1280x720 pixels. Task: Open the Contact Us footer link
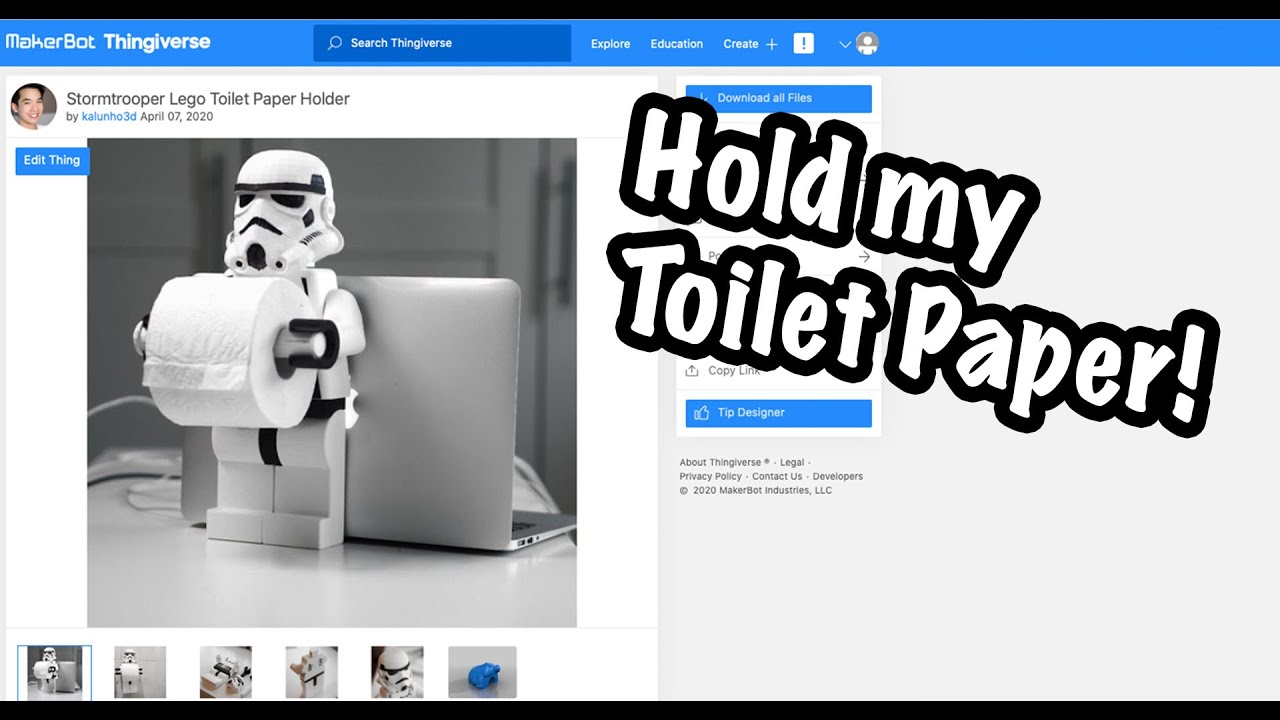[777, 477]
